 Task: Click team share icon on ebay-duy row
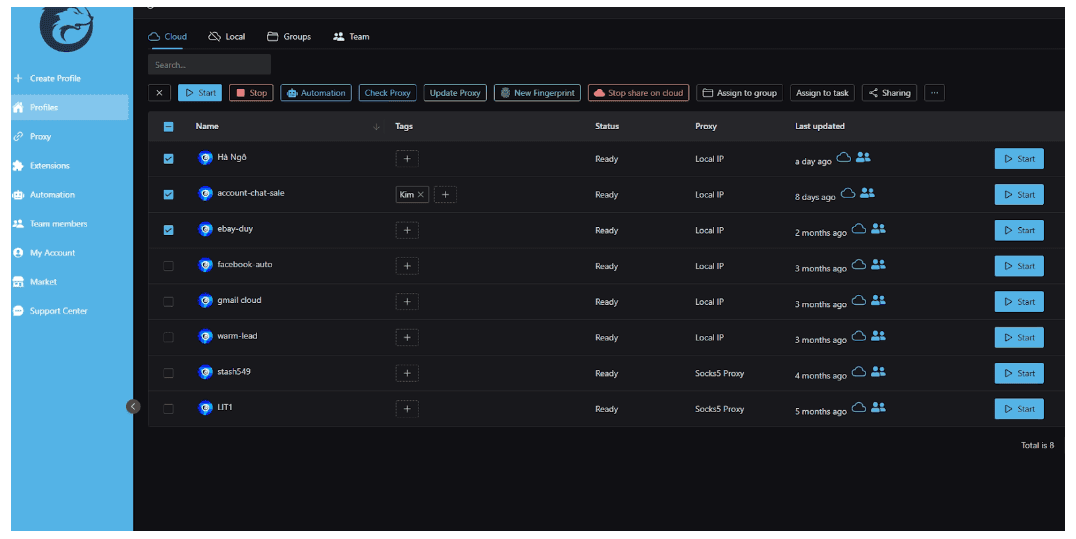point(878,229)
